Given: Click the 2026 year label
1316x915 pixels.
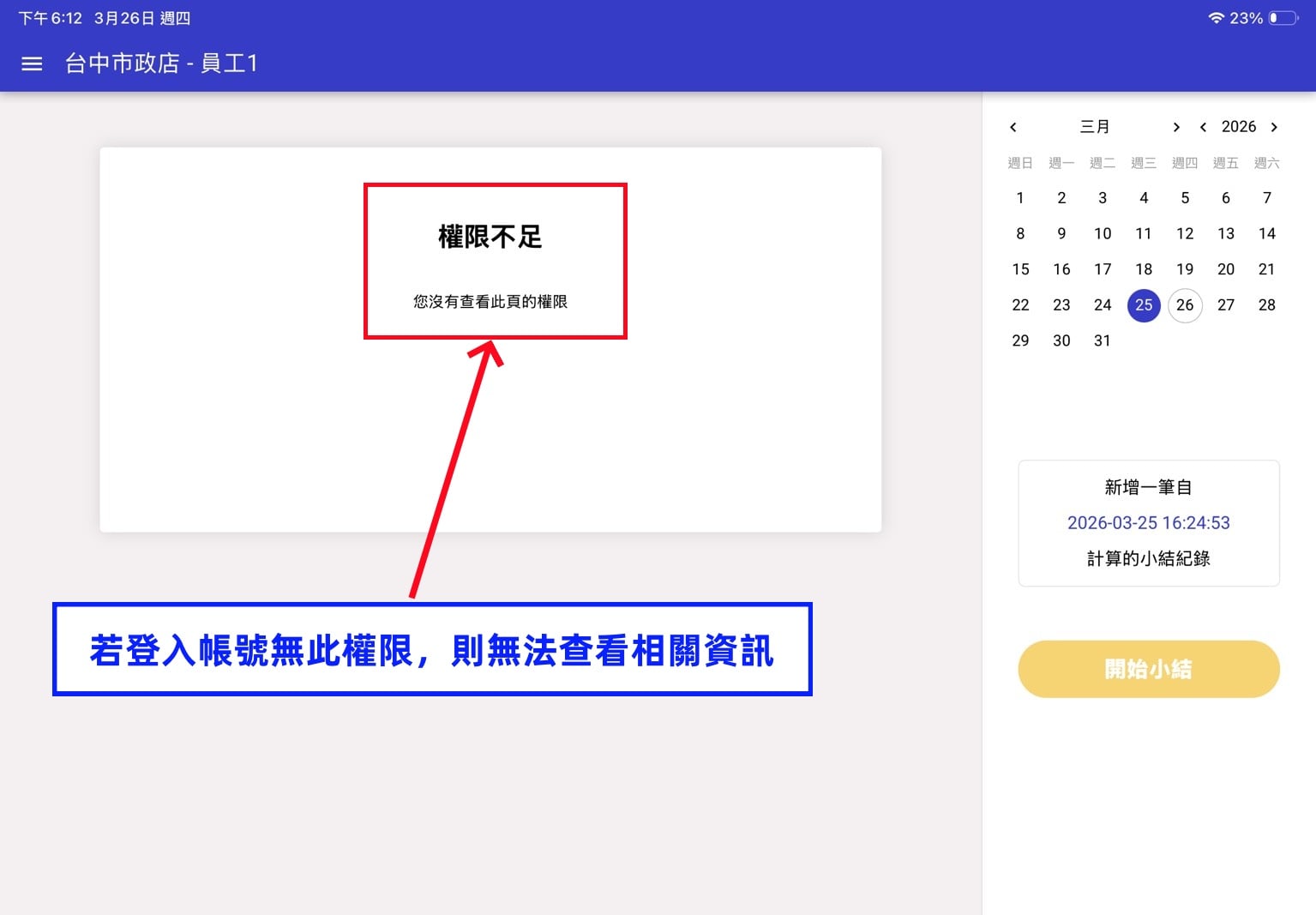Looking at the screenshot, I should 1239,127.
